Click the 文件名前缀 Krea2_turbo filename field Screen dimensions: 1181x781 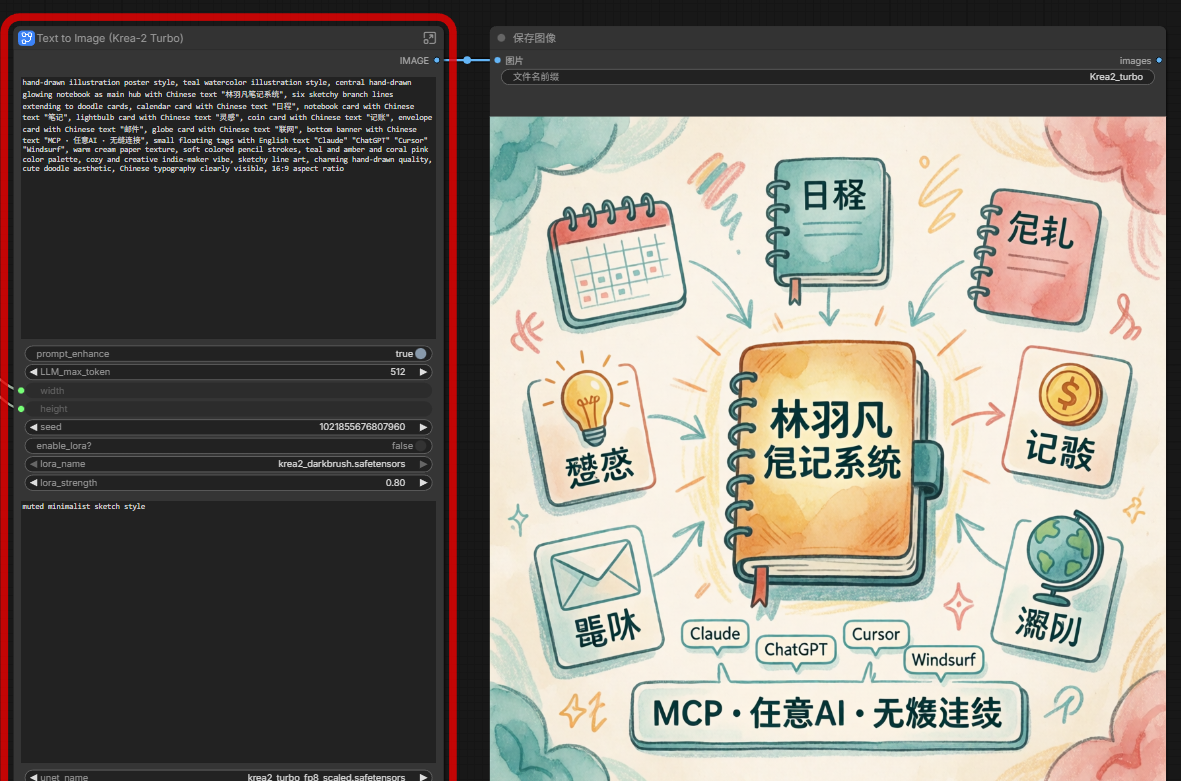(828, 77)
